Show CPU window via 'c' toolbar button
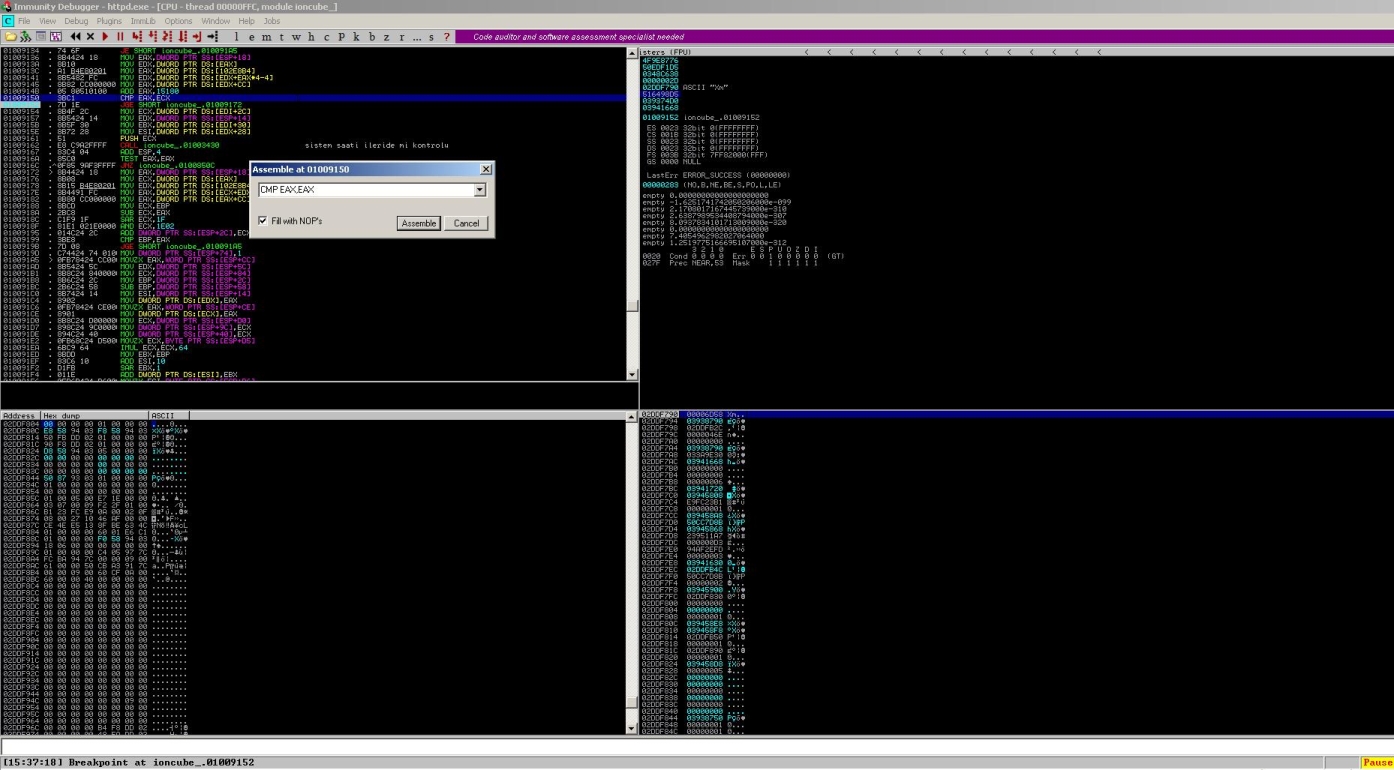 click(326, 36)
